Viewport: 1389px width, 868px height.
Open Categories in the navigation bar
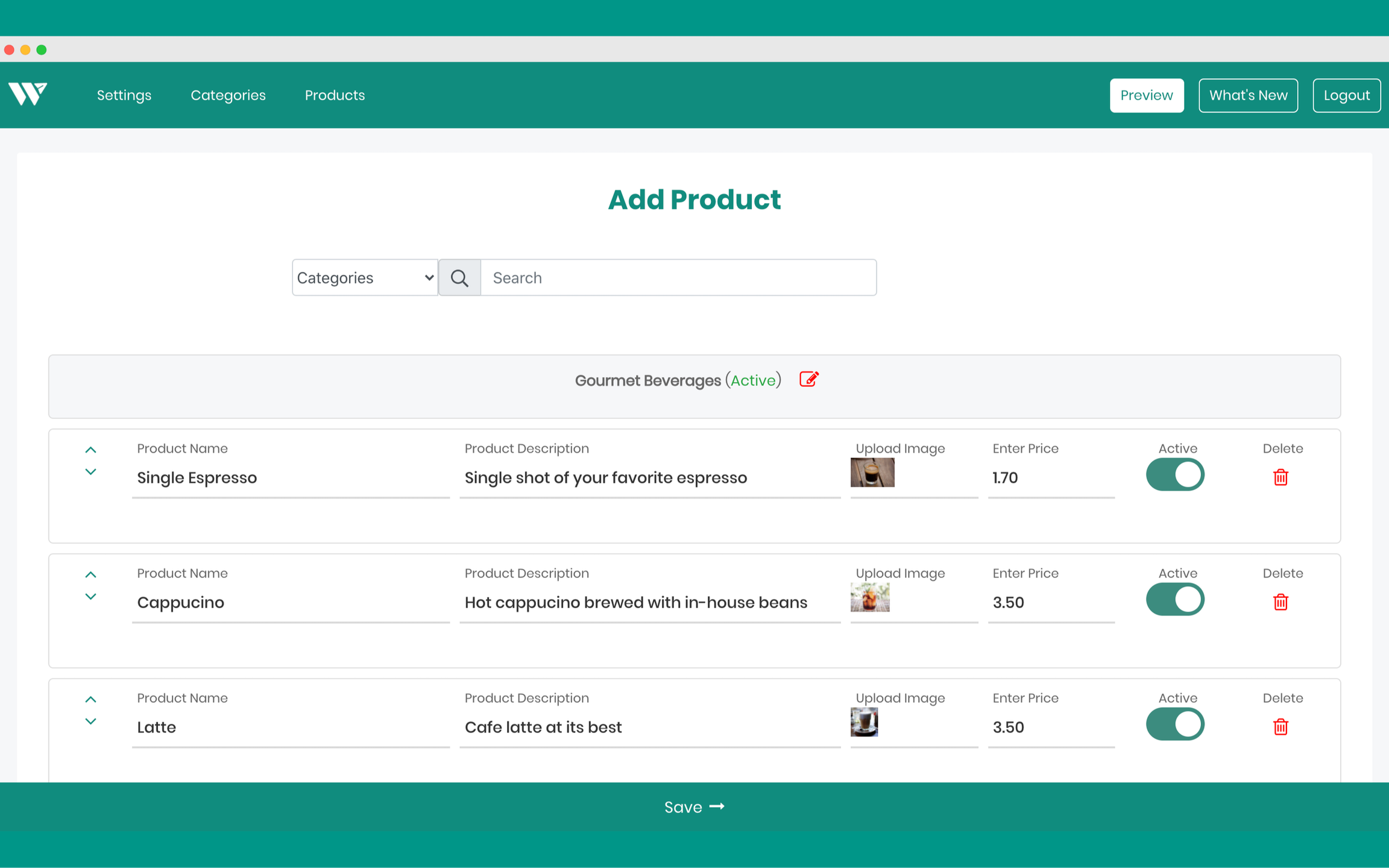coord(228,95)
